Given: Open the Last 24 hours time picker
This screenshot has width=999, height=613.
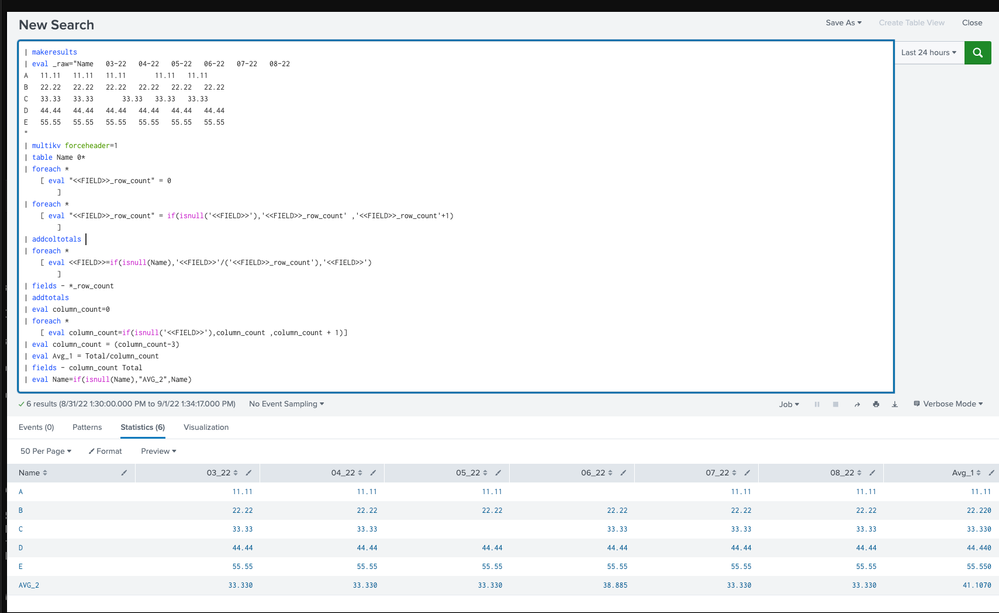Looking at the screenshot, I should 928,52.
